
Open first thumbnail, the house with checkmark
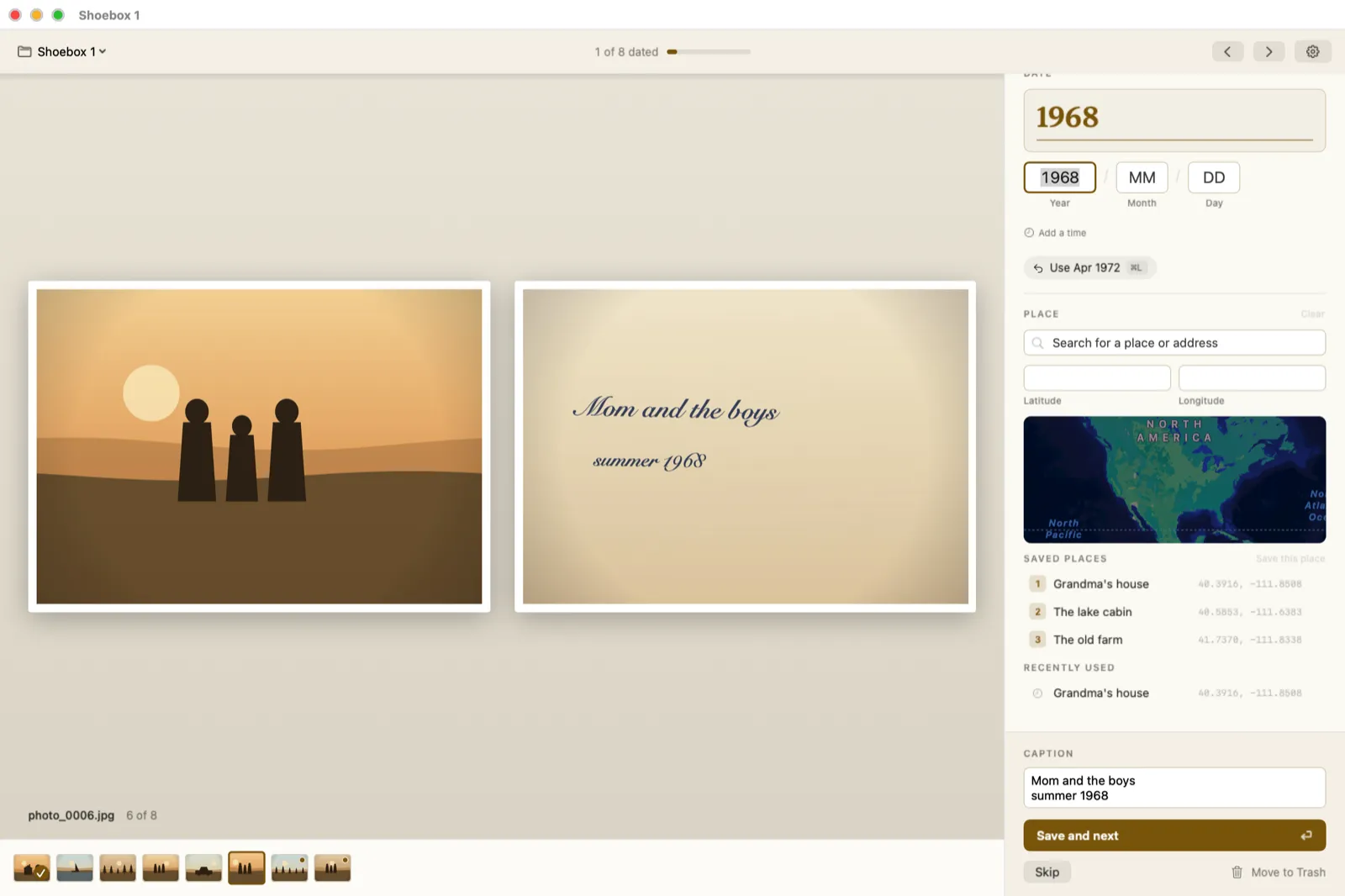coord(32,867)
